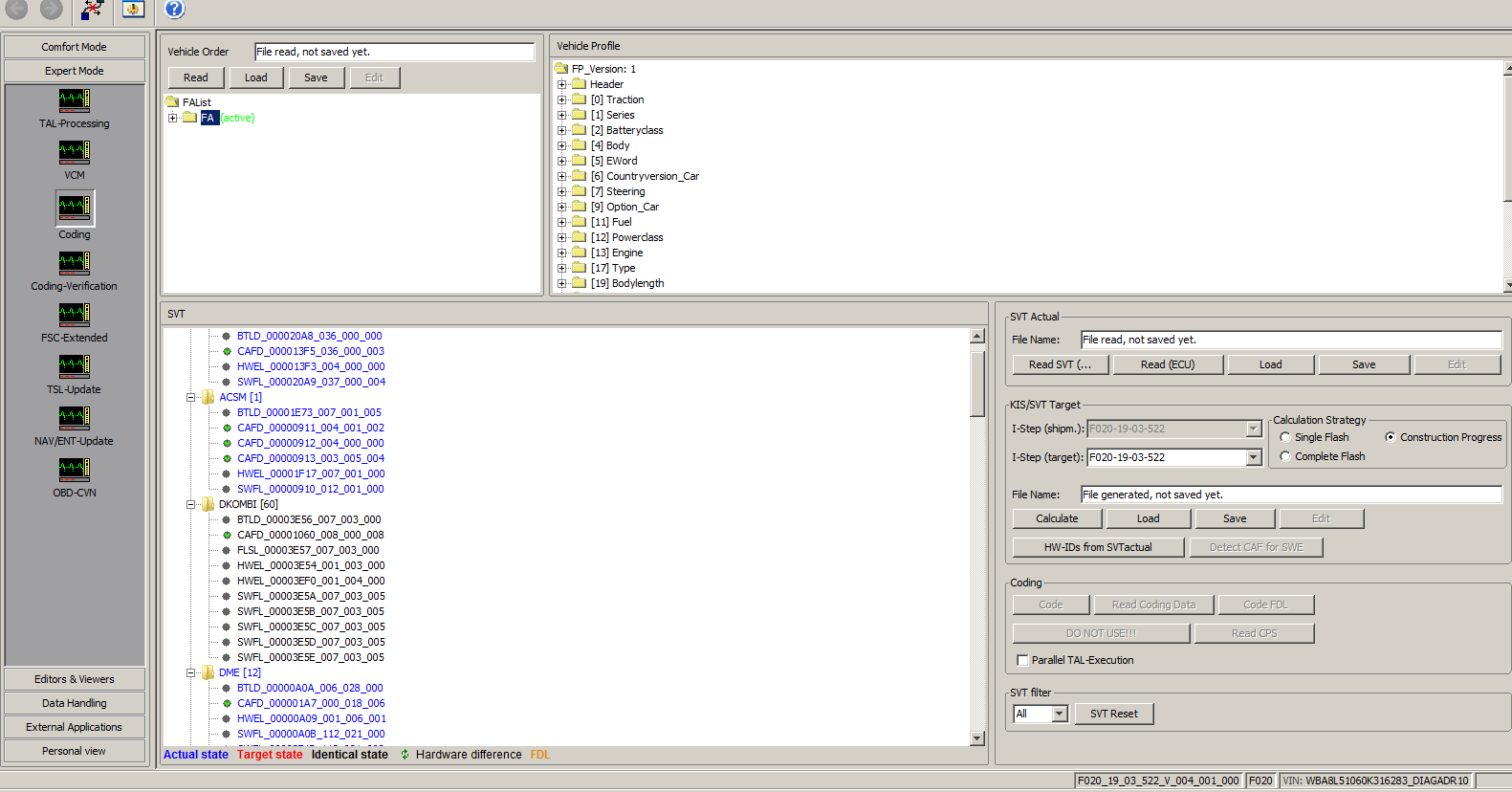
Task: Open the FSC-Extended module icon
Action: [x=75, y=315]
